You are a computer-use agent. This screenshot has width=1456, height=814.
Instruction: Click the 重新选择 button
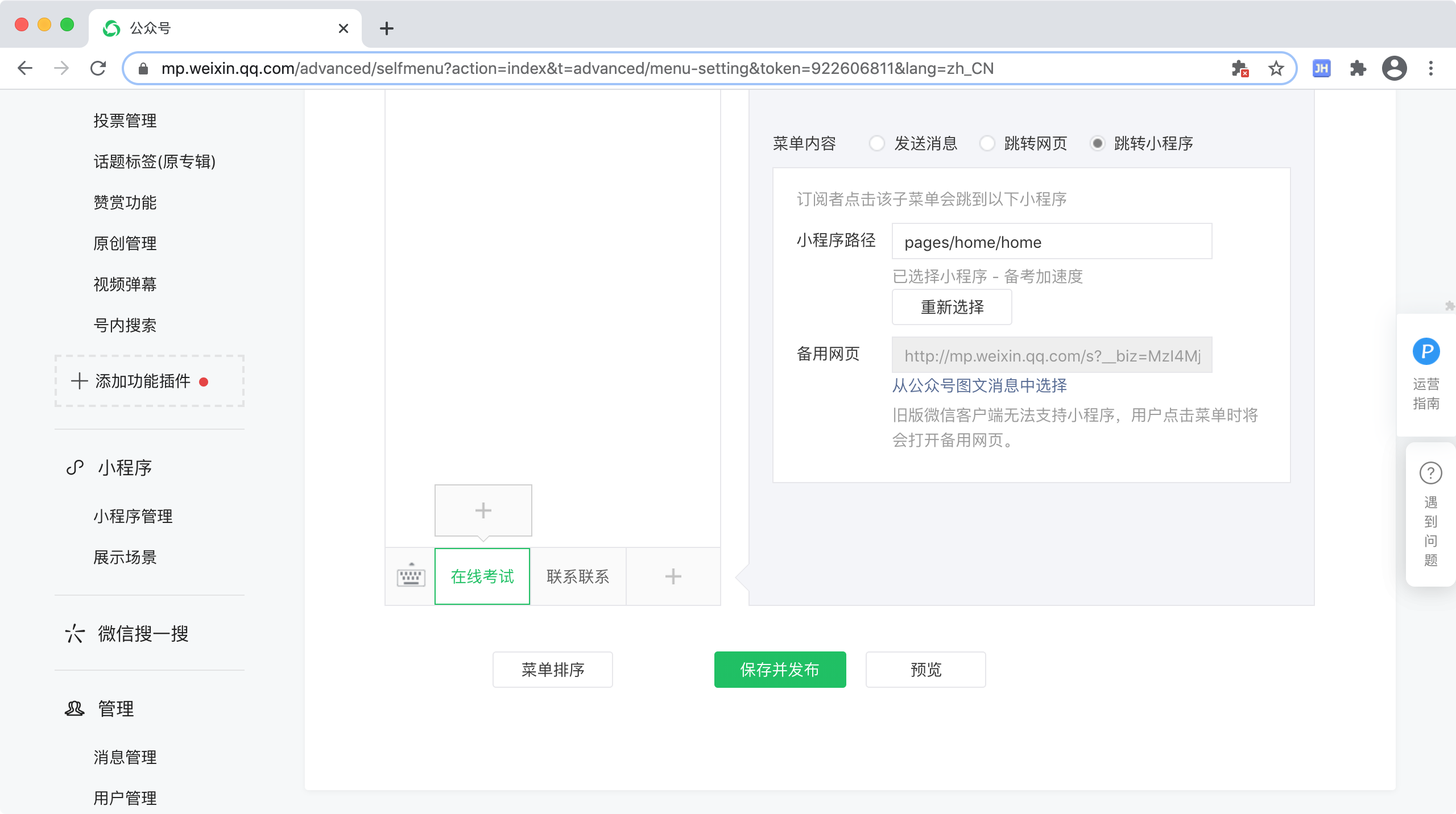tap(952, 307)
